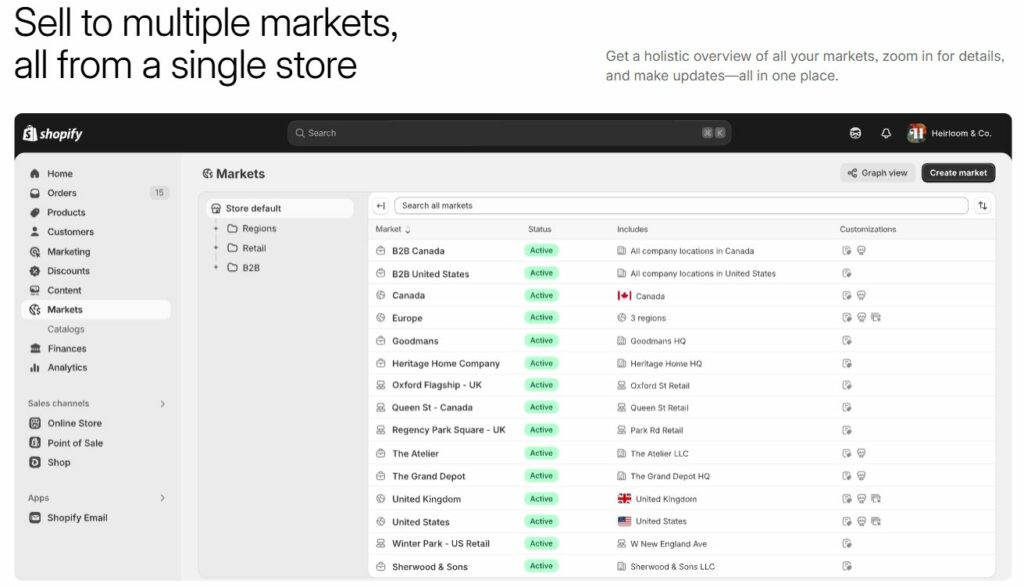Click the United Kingdom row's last customization icon
The width and height of the screenshot is (1024, 587).
click(876, 498)
